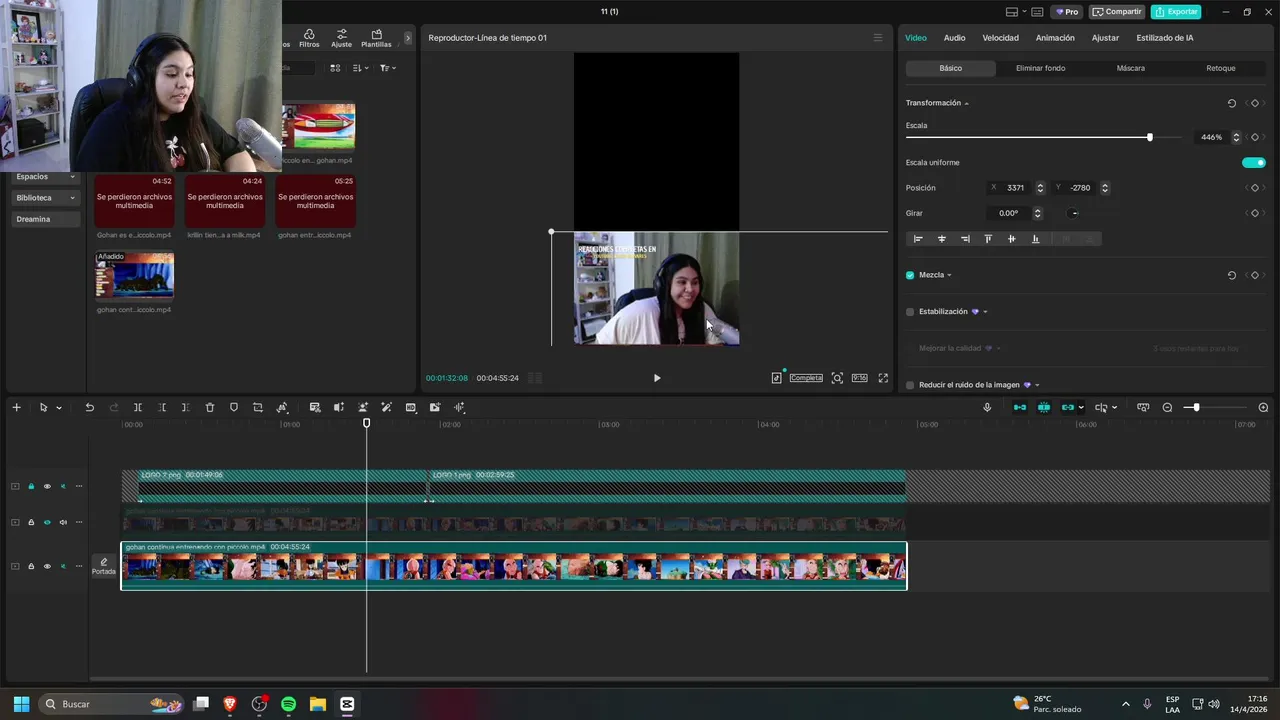1280x720 pixels.
Task: Toggle Escala uniforme switch
Action: tap(1254, 162)
